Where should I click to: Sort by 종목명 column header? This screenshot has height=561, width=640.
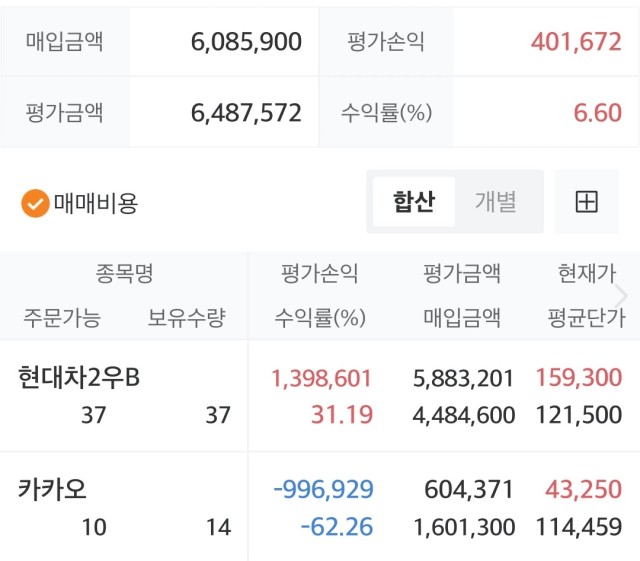(x=124, y=273)
